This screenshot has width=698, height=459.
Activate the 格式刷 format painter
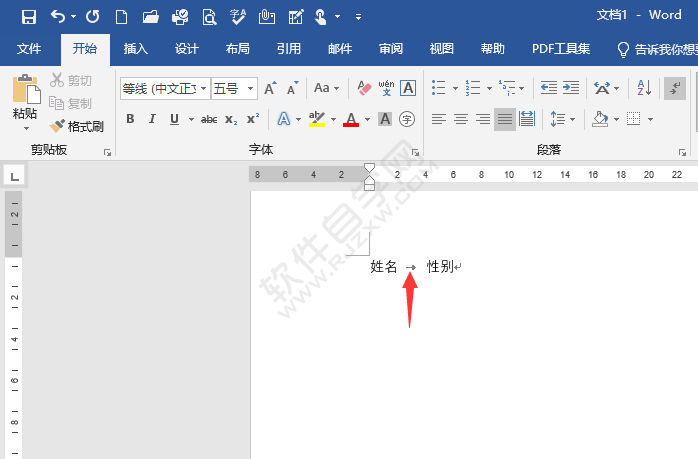click(77, 126)
